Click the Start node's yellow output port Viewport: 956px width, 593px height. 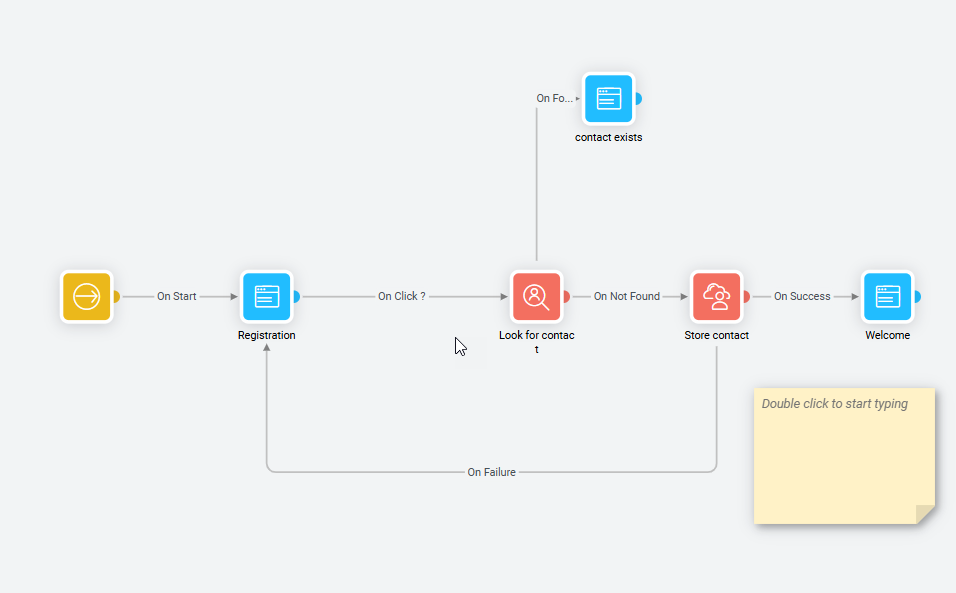(116, 297)
